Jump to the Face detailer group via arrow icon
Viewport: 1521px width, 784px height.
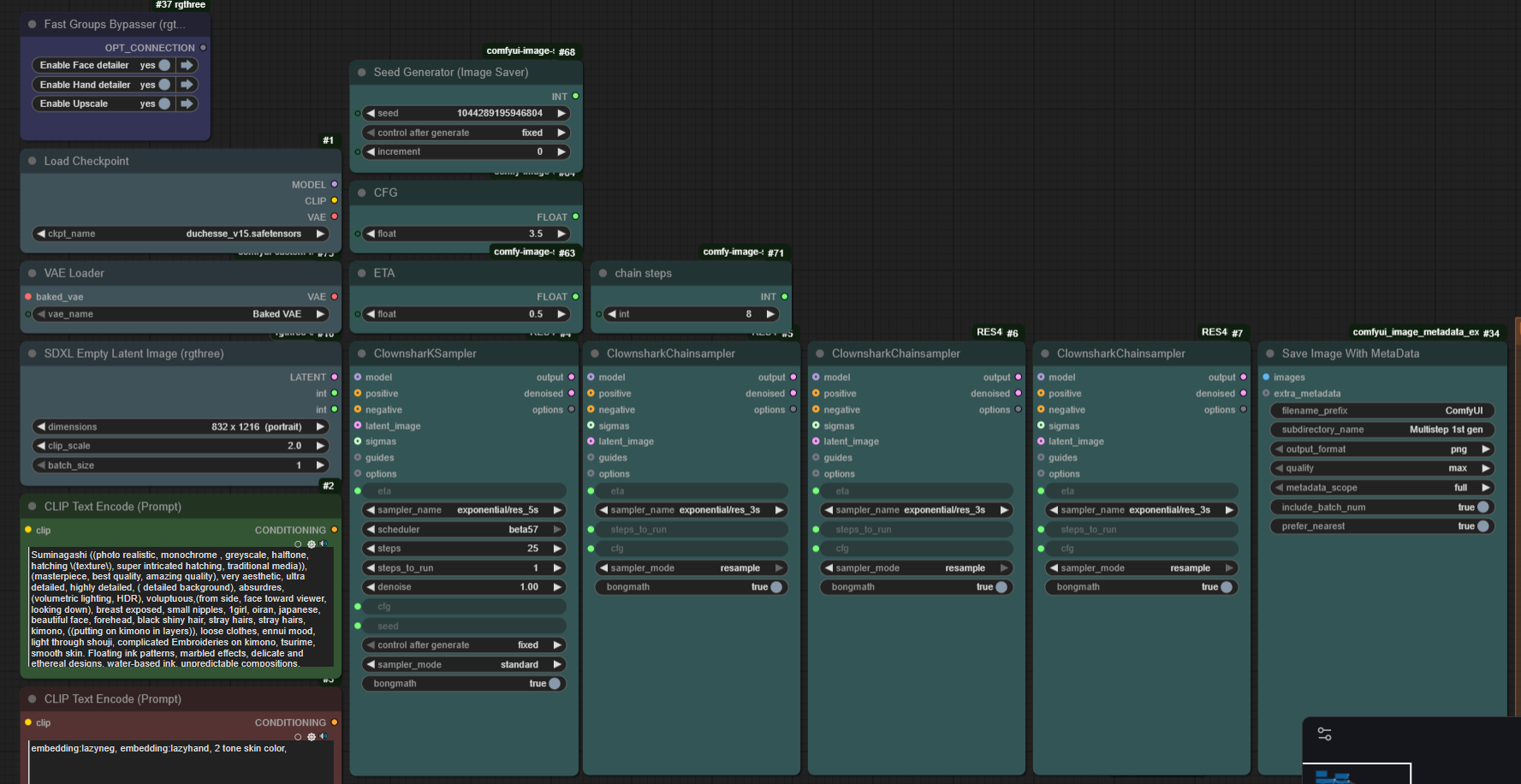coord(187,65)
